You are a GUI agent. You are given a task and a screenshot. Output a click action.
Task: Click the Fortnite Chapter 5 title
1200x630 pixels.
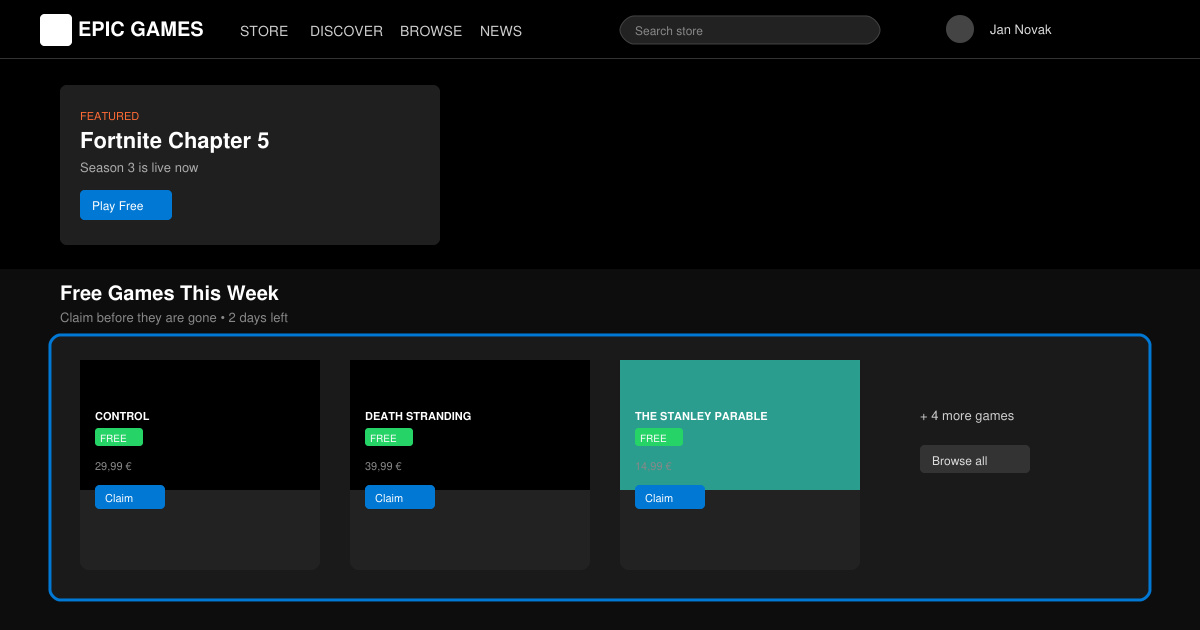(175, 141)
